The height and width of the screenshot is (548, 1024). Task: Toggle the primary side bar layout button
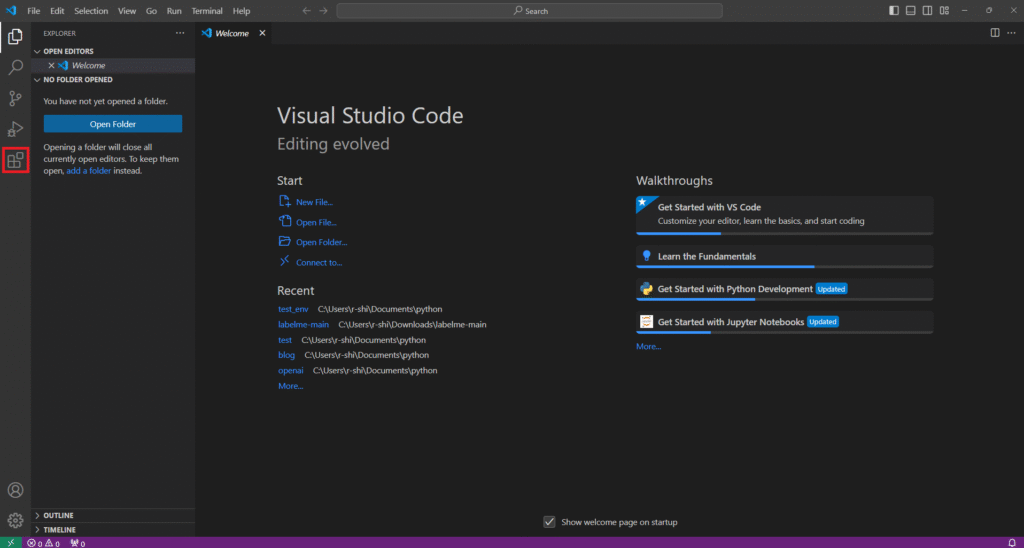point(893,11)
